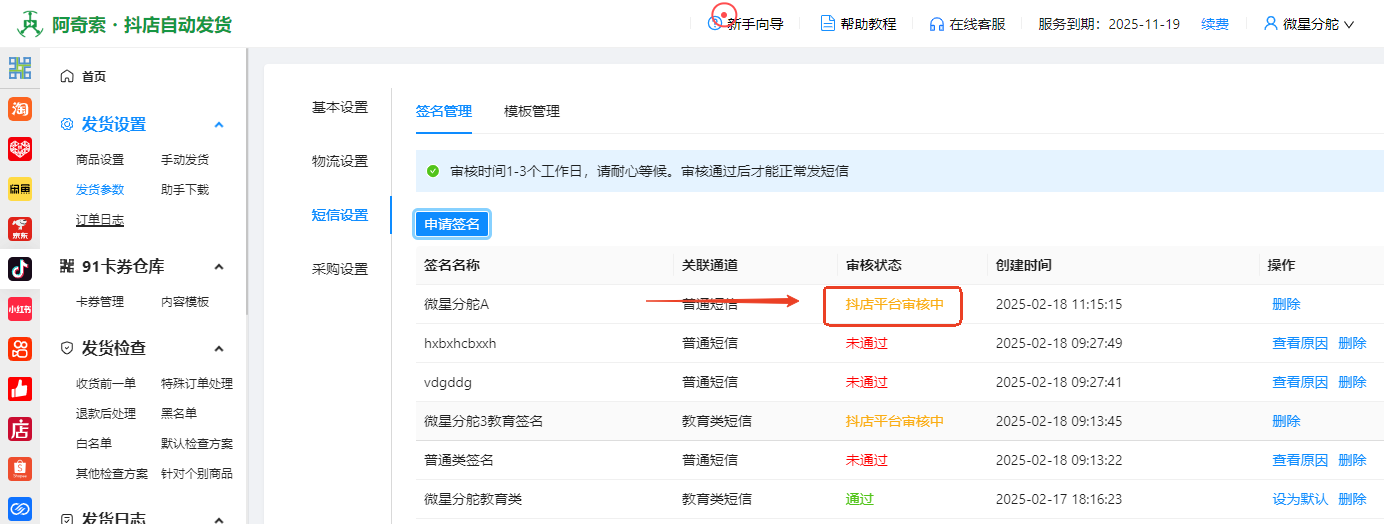Open the Taobao platform icon in sidebar

tap(20, 109)
